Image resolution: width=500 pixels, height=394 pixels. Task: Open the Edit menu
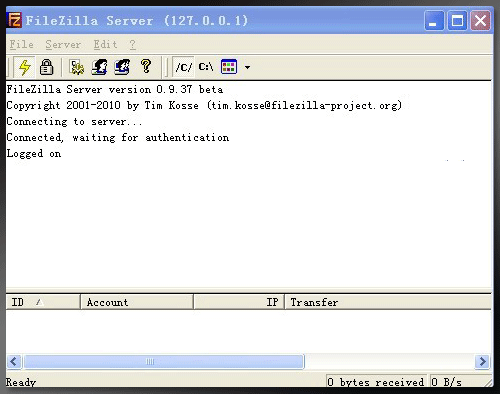pyautogui.click(x=105, y=44)
